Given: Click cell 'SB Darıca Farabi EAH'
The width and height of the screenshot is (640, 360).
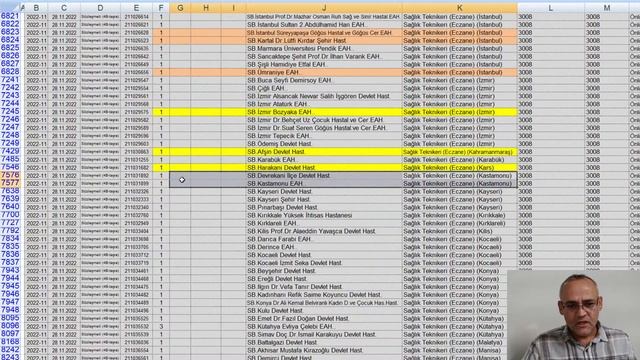Looking at the screenshot, I should click(x=324, y=239).
